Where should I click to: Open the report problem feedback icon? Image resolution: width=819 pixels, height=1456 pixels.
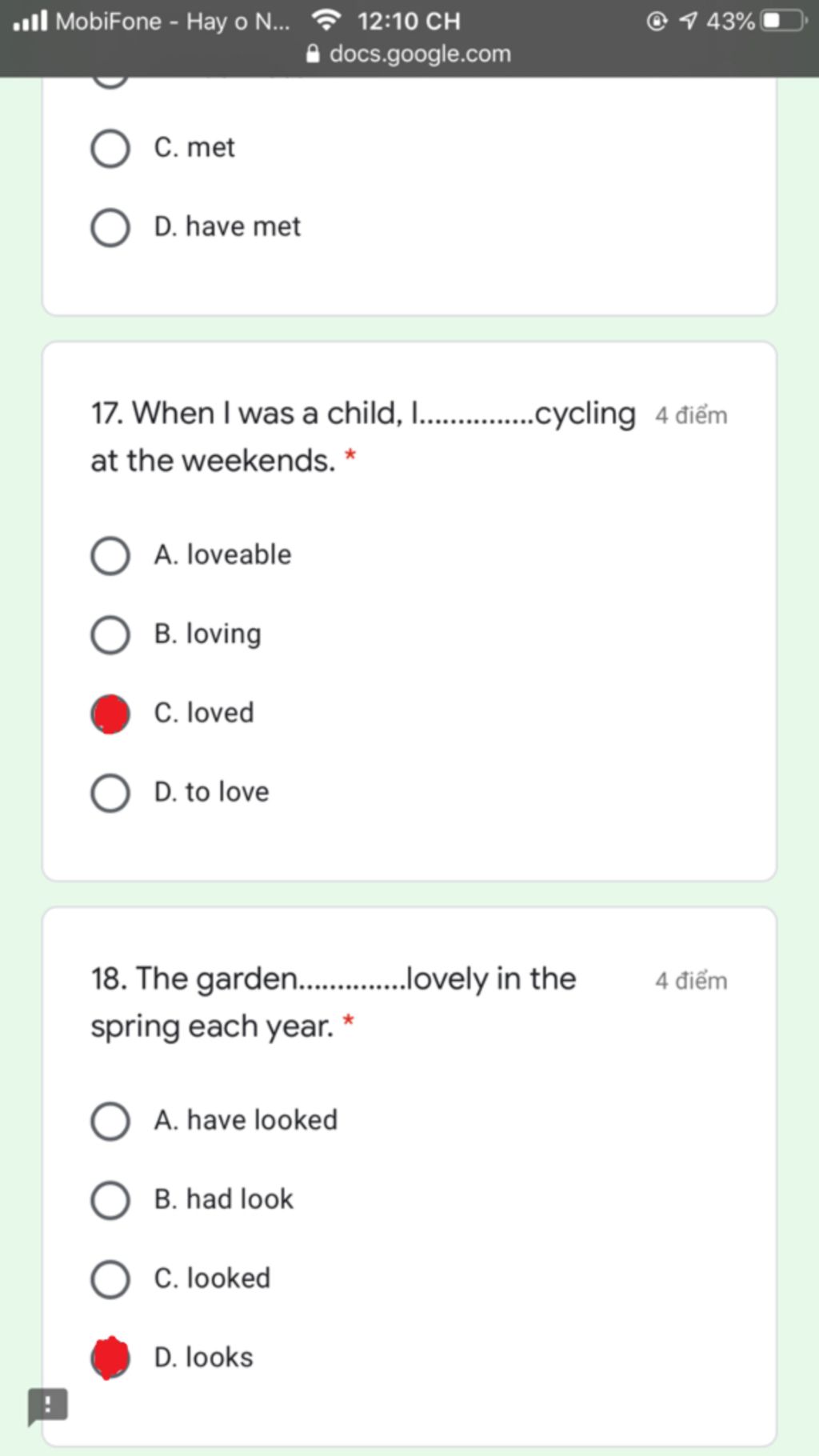pos(48,1406)
